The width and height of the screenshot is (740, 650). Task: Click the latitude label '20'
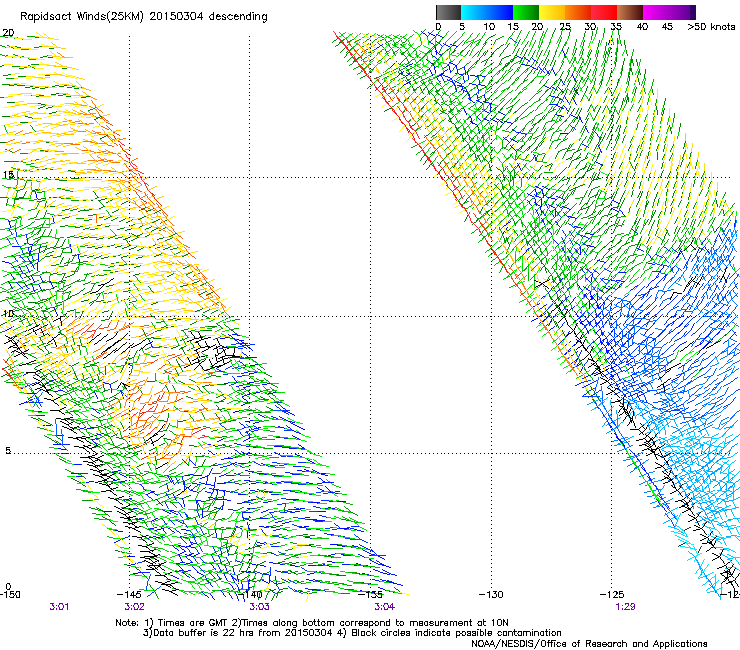(8, 33)
